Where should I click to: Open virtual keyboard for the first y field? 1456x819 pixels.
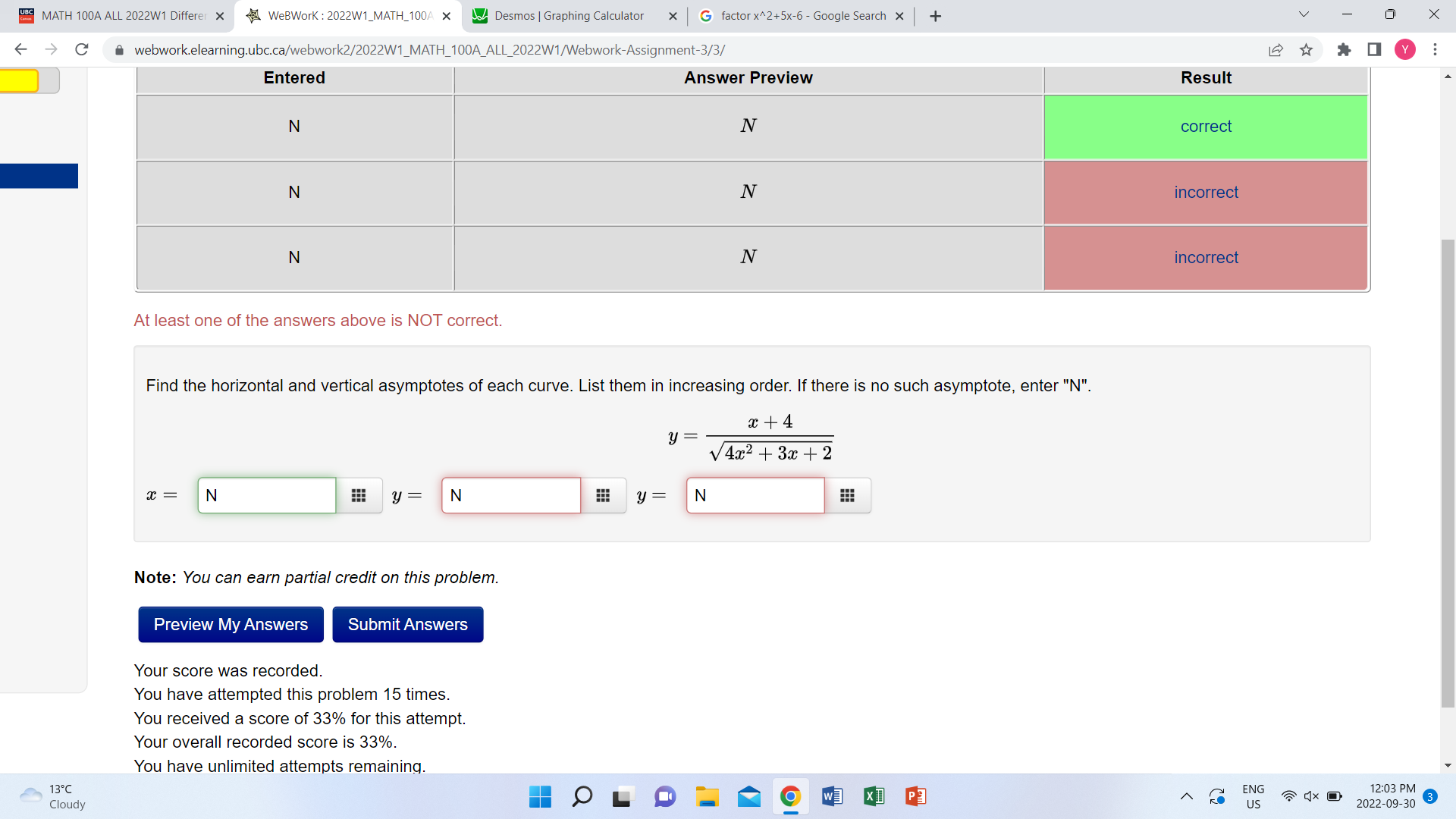604,495
